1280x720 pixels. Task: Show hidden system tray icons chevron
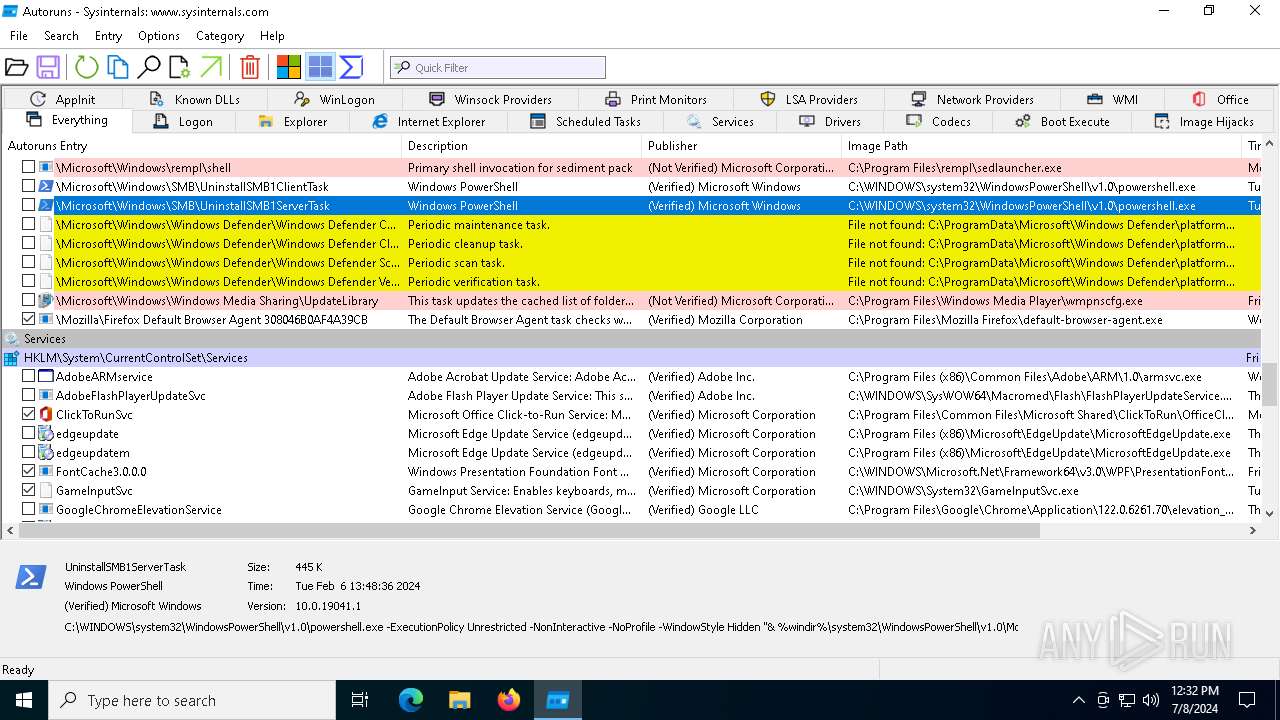[1078, 700]
